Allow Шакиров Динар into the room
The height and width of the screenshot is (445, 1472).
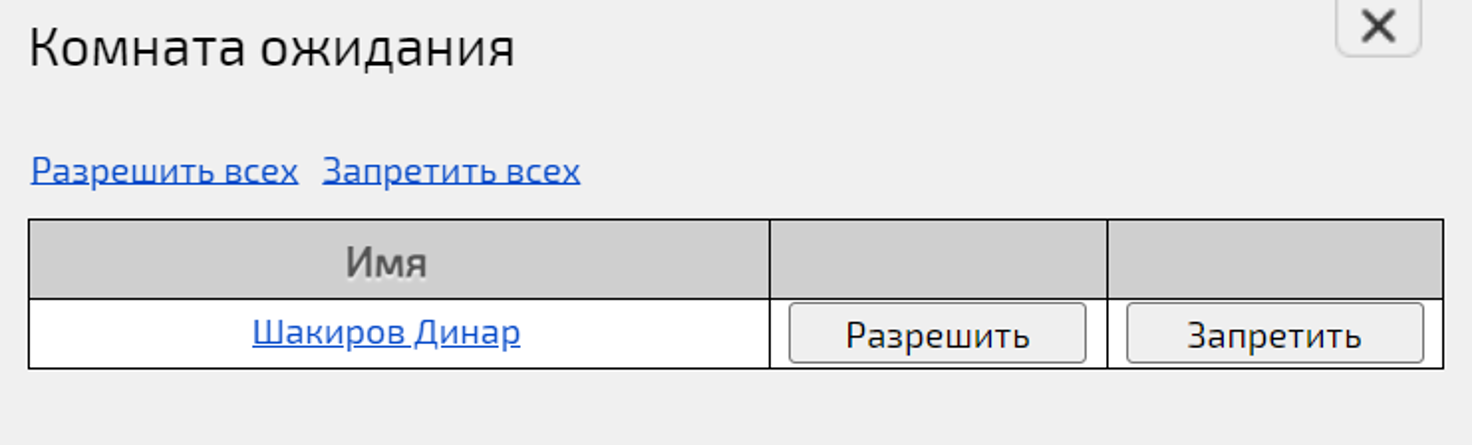click(x=937, y=334)
